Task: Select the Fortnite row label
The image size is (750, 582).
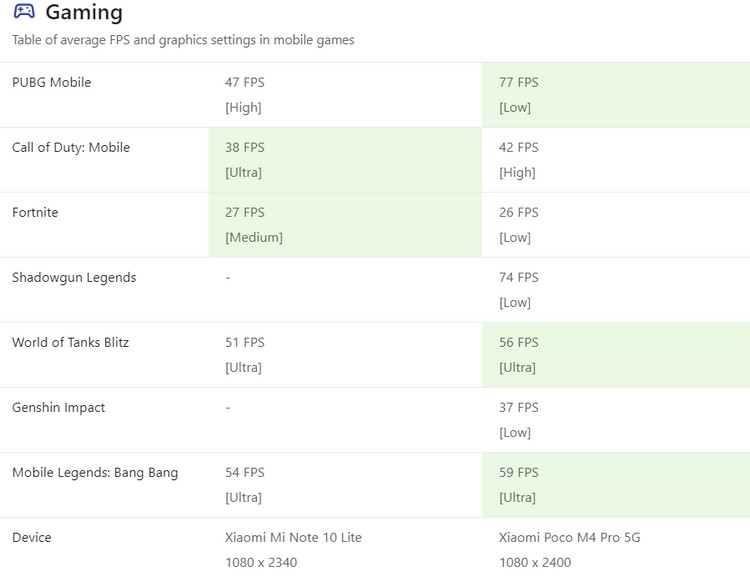Action: point(35,212)
